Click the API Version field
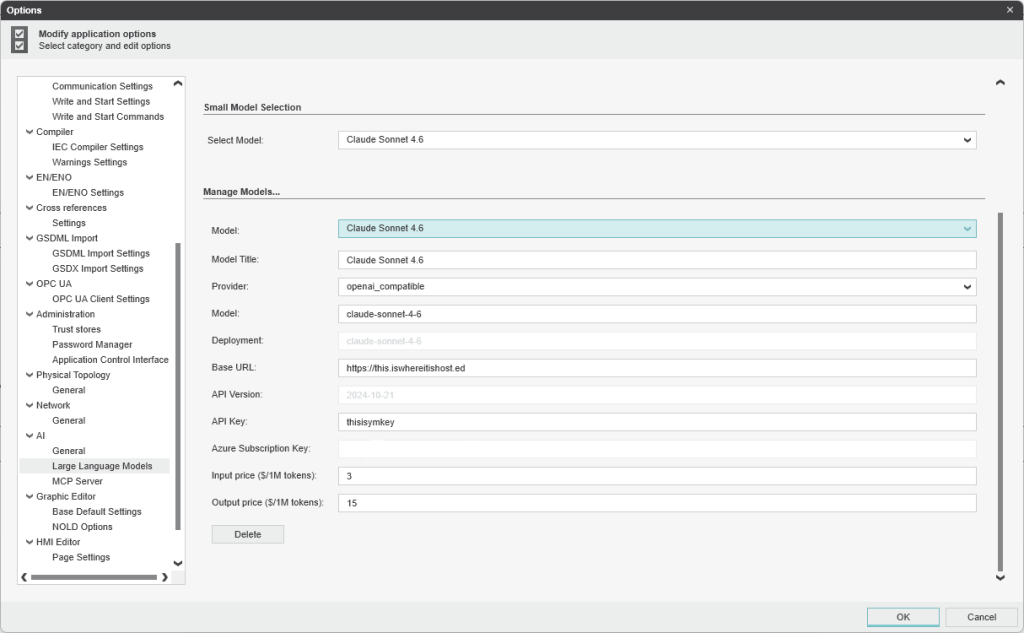Viewport: 1024px width, 633px height. click(x=657, y=395)
